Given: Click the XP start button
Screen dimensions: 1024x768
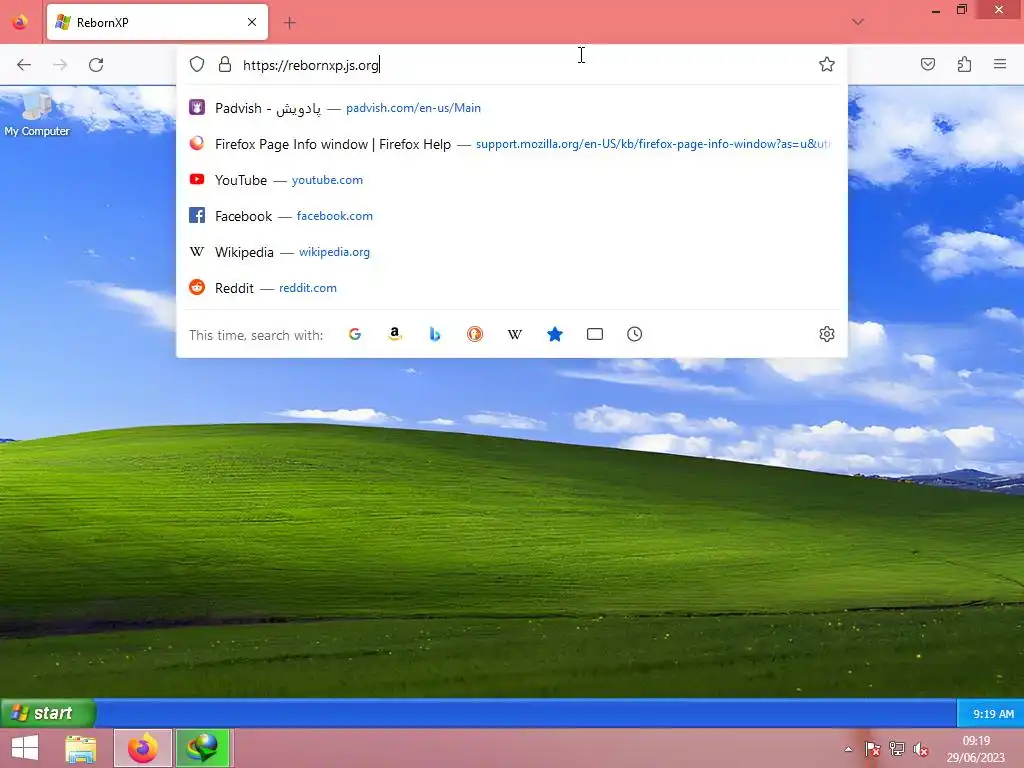Looking at the screenshot, I should tap(48, 713).
